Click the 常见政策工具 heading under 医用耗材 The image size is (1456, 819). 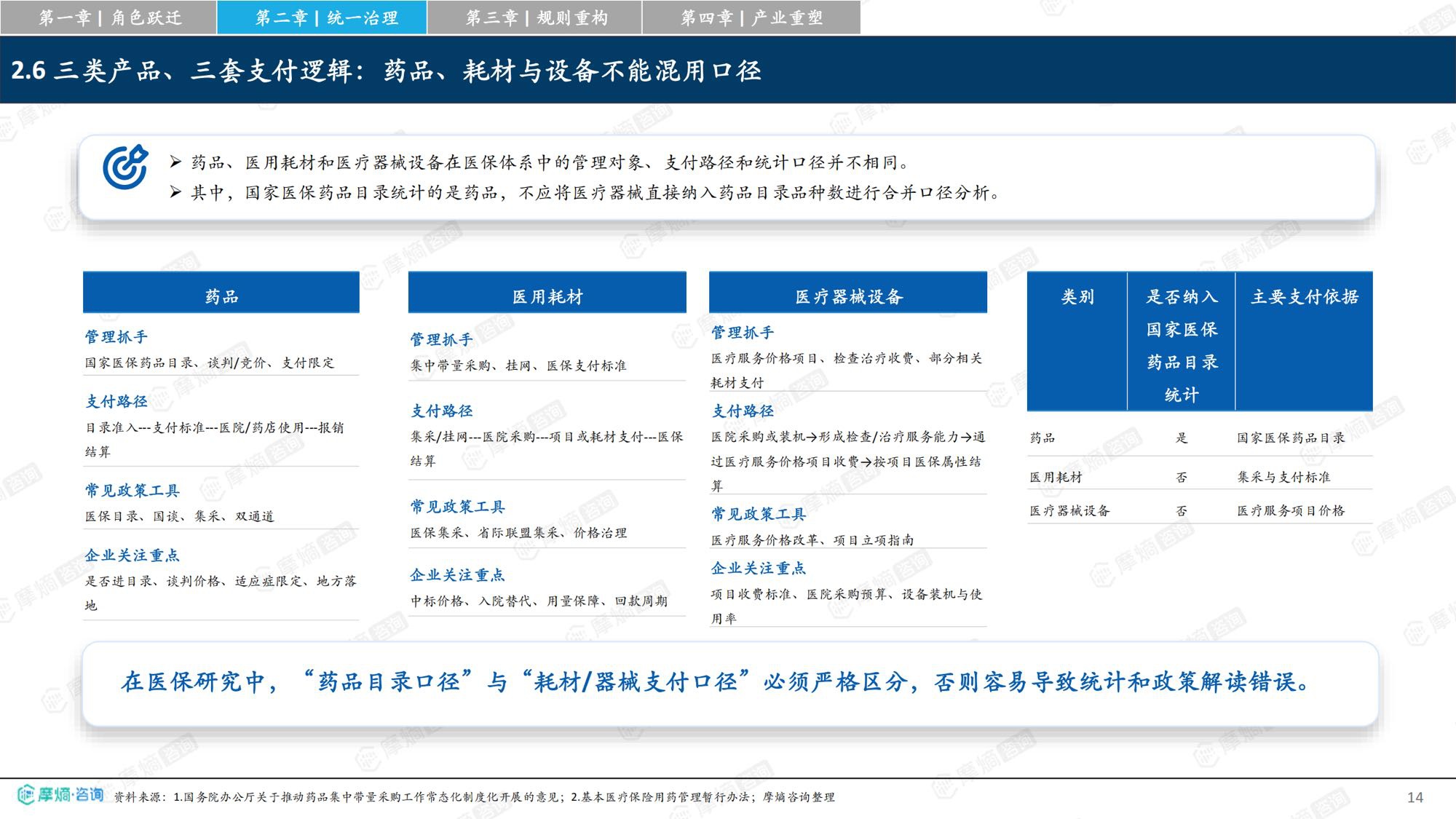[458, 507]
